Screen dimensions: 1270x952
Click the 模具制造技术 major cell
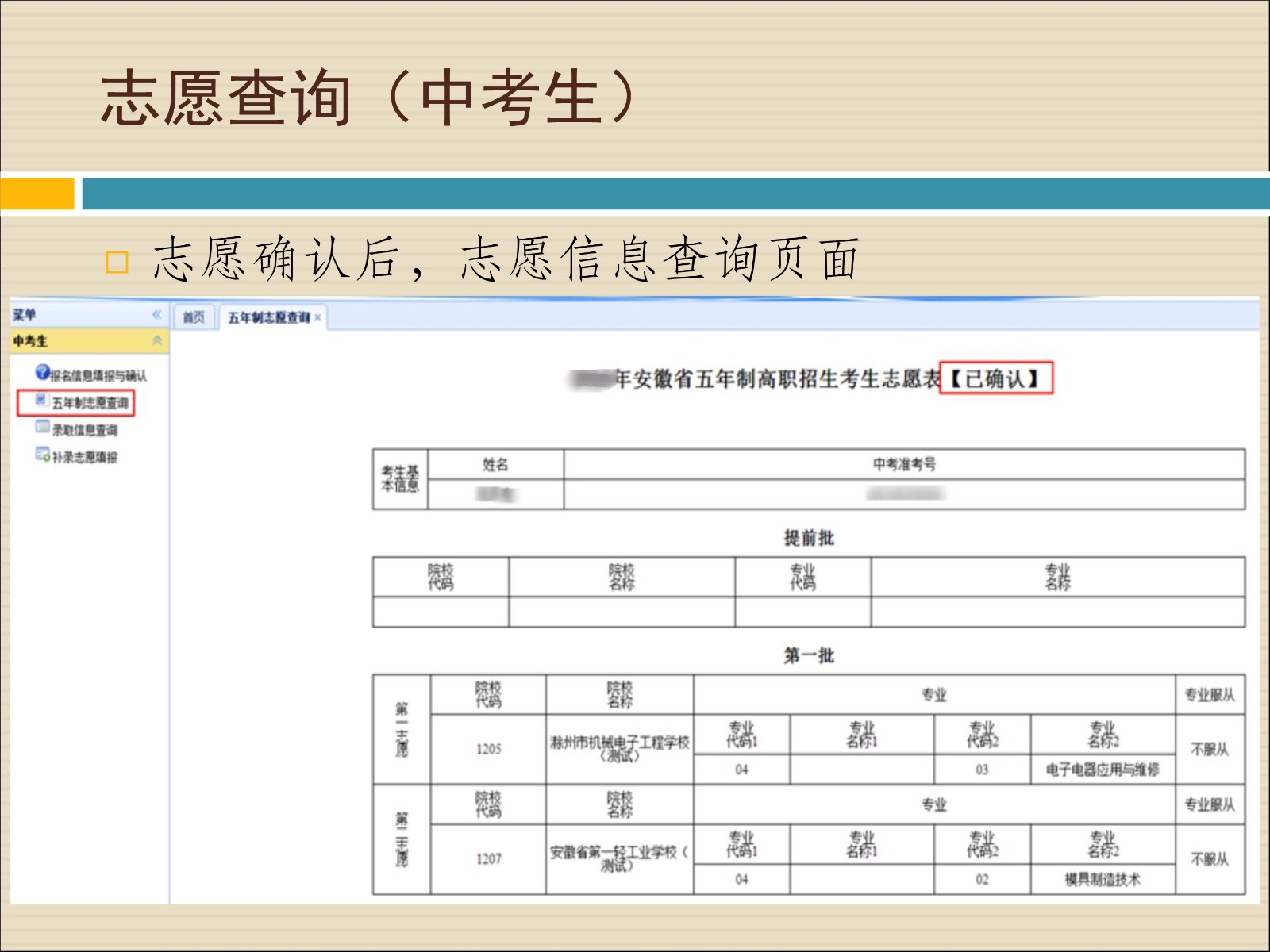tap(1102, 879)
